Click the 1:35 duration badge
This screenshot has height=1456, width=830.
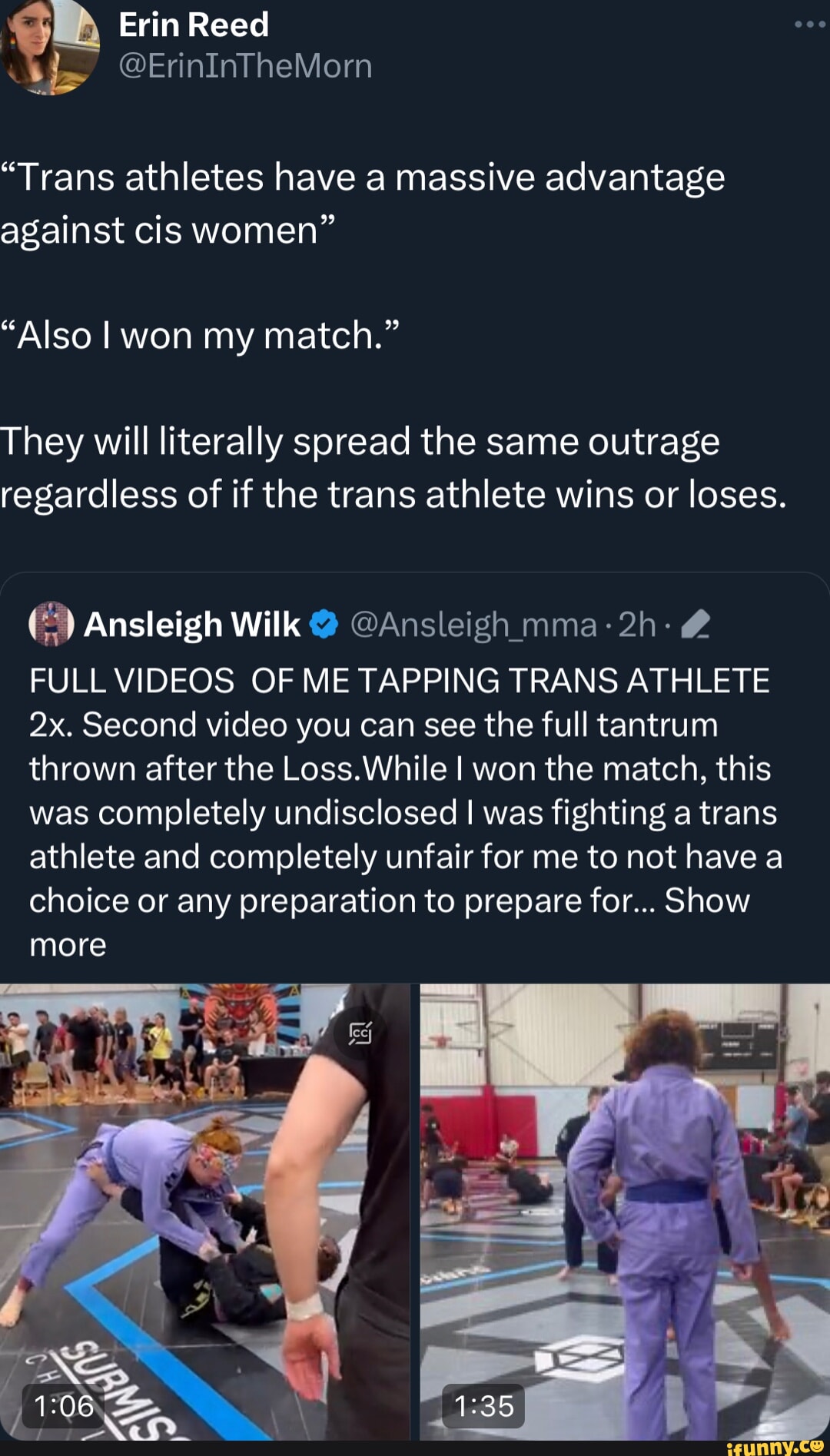[x=483, y=1406]
